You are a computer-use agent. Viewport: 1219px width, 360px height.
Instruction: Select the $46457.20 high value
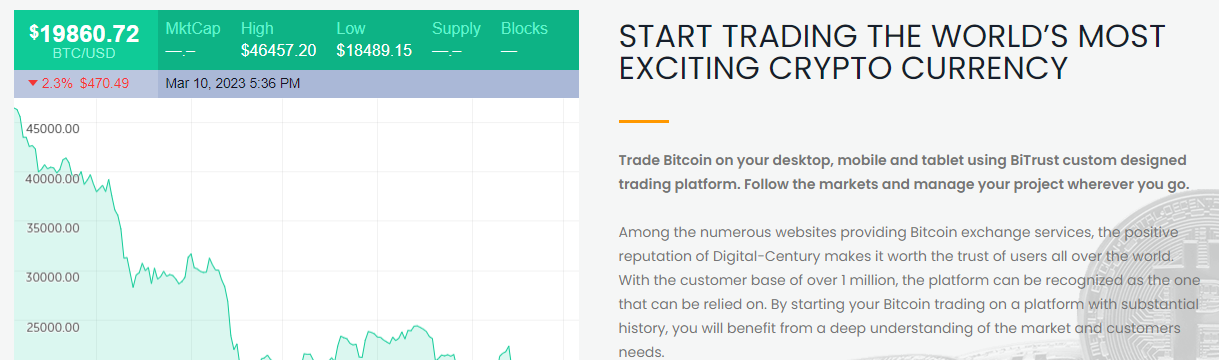279,50
